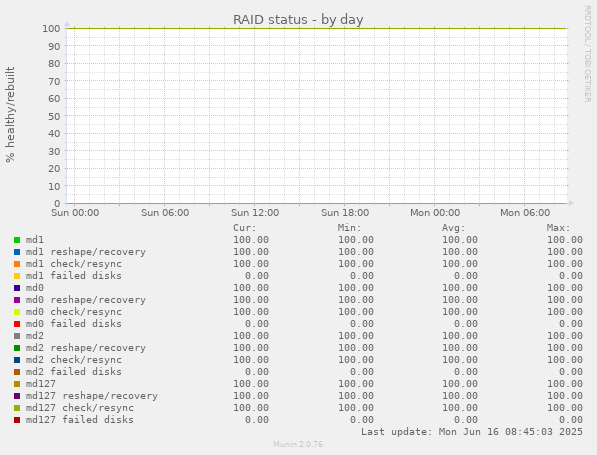The width and height of the screenshot is (597, 455).
Task: Click the 'Mon 06:00' time axis label
Action: 525,212
